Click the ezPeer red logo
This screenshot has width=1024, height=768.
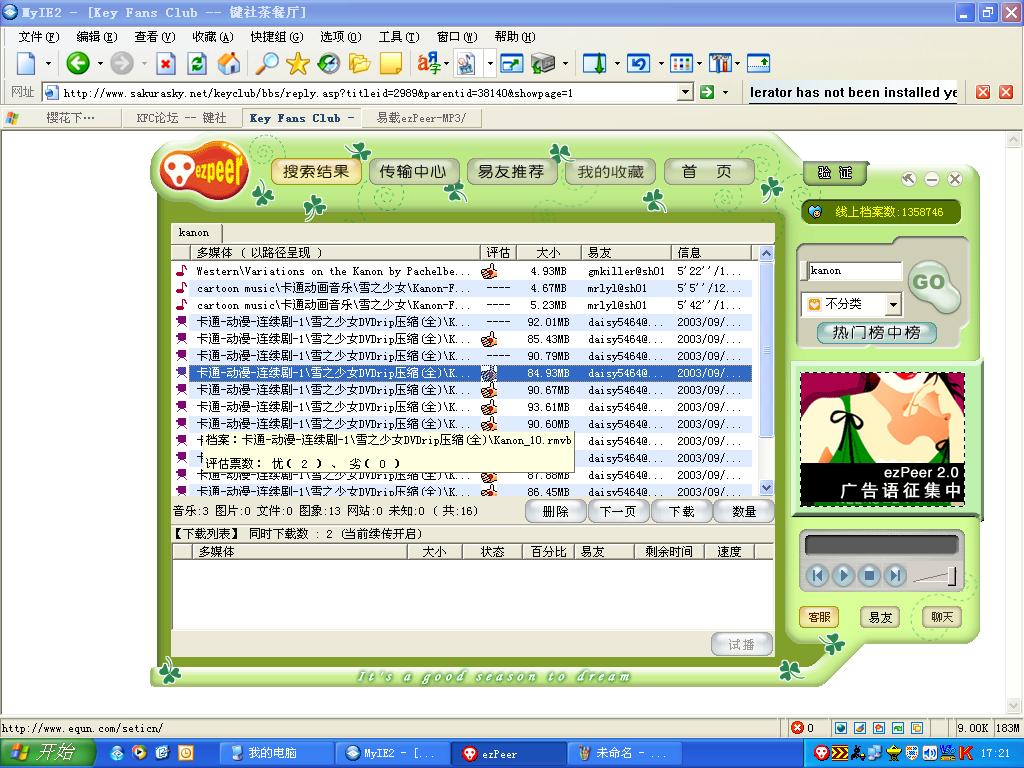[204, 170]
